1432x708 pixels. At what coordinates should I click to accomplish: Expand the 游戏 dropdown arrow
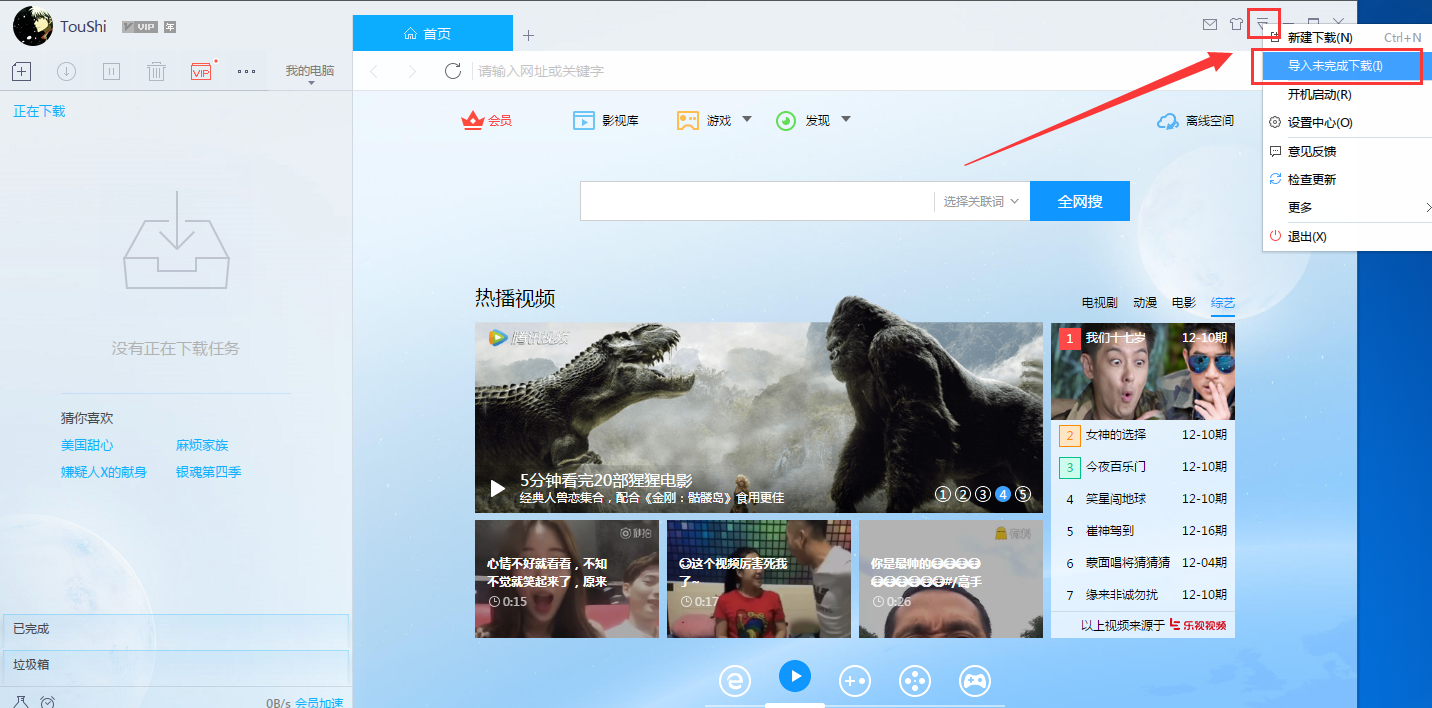[x=747, y=120]
